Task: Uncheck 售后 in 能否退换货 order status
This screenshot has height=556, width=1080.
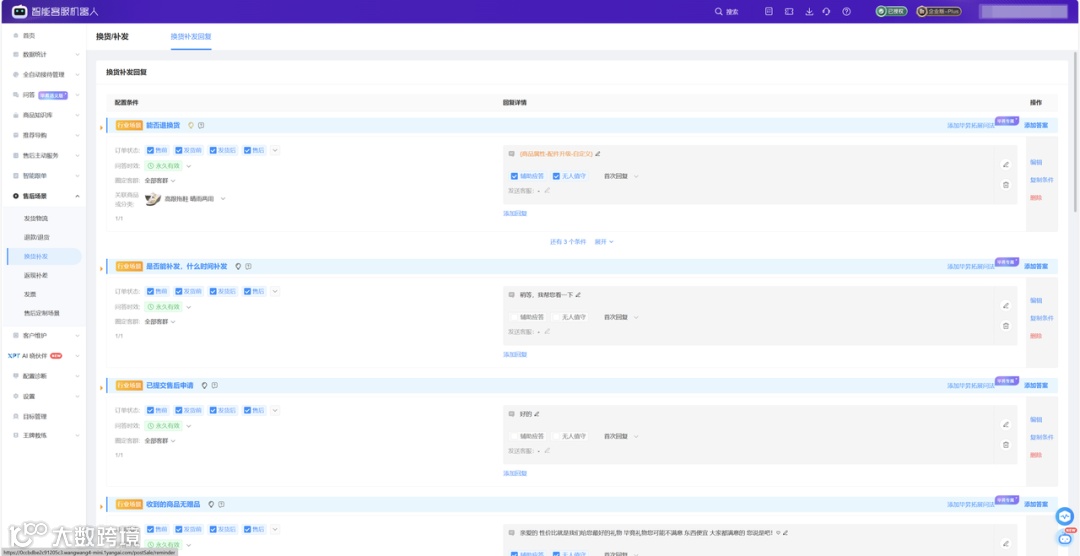Action: (x=247, y=150)
